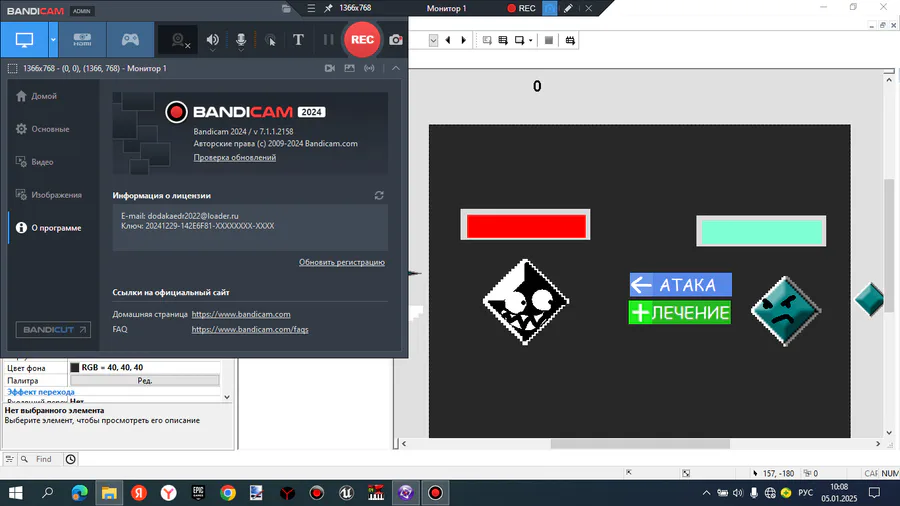Open recording bar hamburger menu

pyautogui.click(x=311, y=8)
